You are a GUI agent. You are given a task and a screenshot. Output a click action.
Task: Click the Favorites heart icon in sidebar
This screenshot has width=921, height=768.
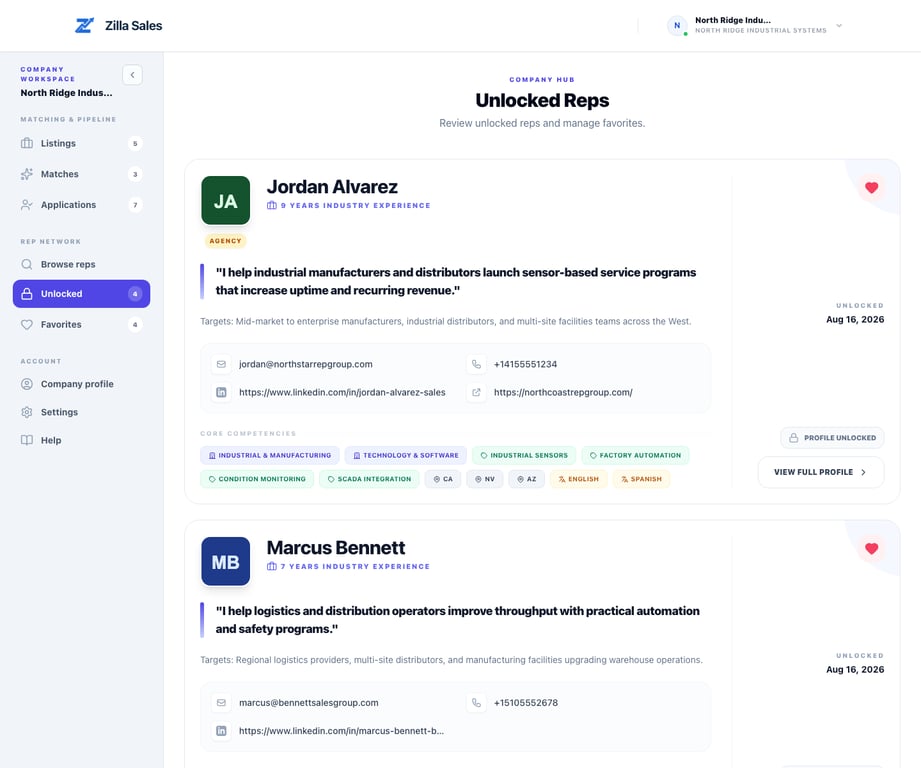click(x=27, y=324)
